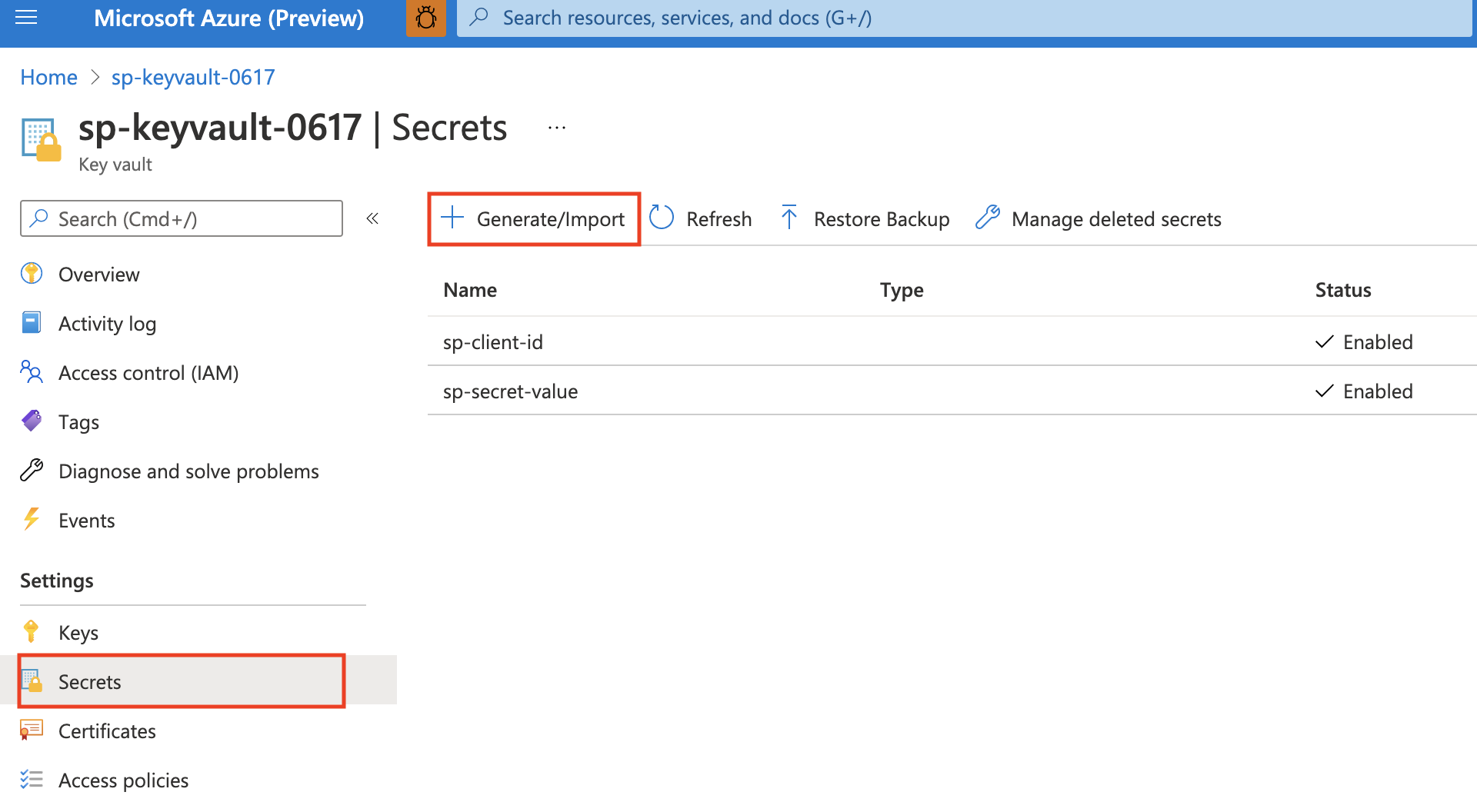Select the Restore Backup upload icon
Viewport: 1477px width, 812px height.
point(789,218)
